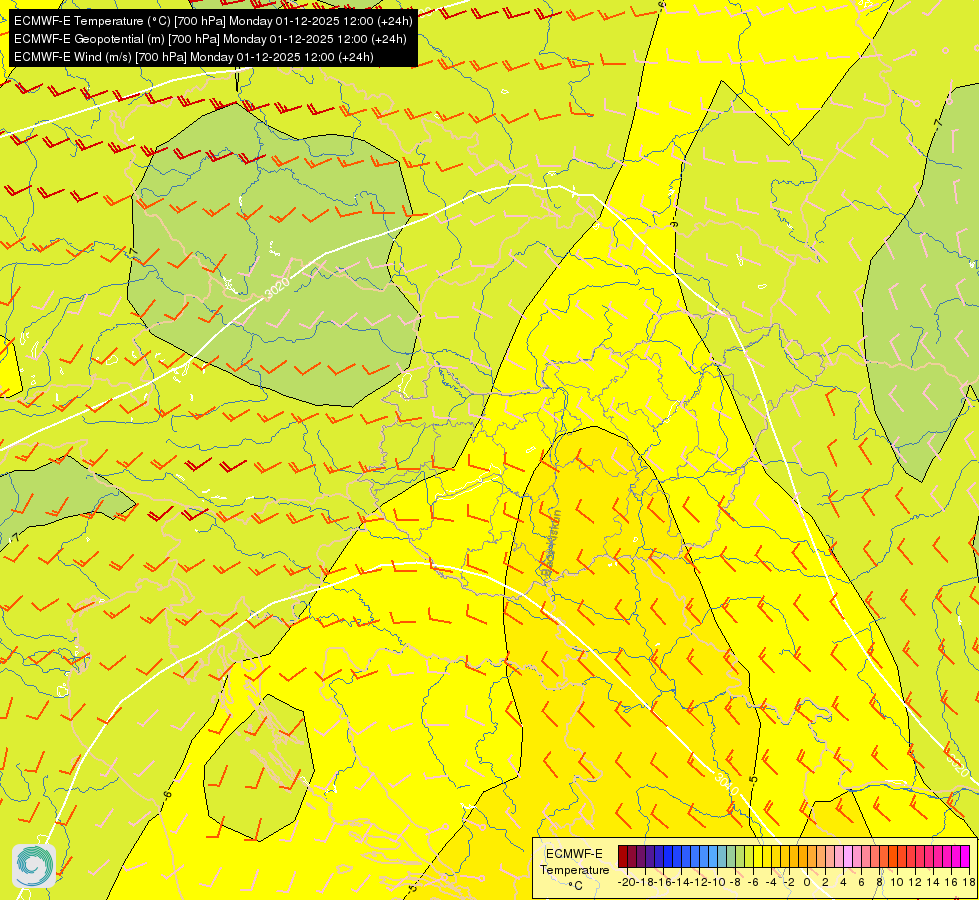Select the ECMWF-E Geopotential (m) 700 hPa title line

click(x=210, y=39)
